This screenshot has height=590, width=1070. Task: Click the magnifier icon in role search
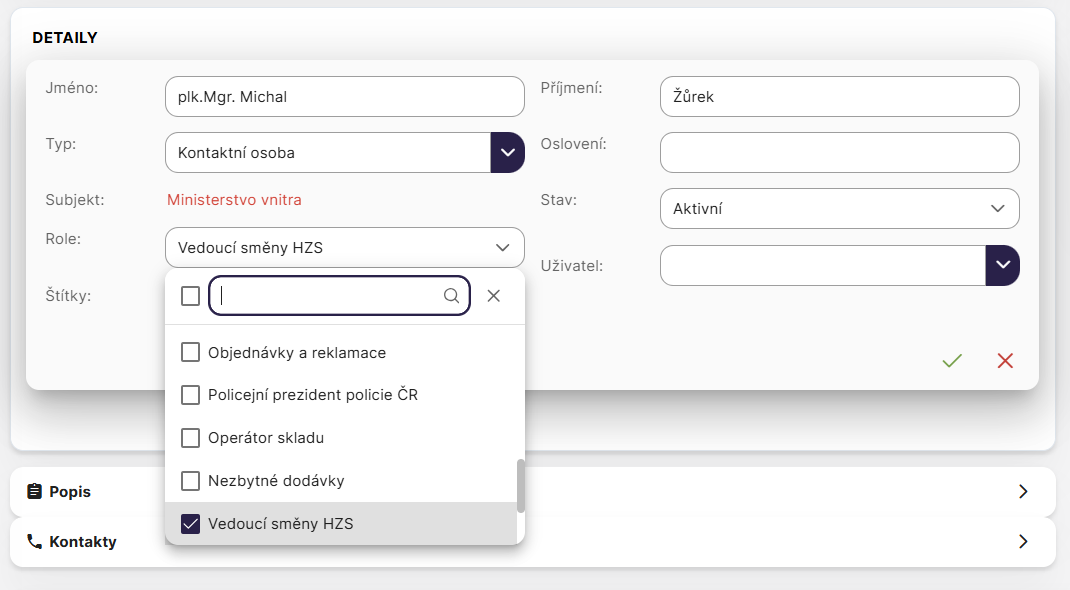(x=451, y=296)
